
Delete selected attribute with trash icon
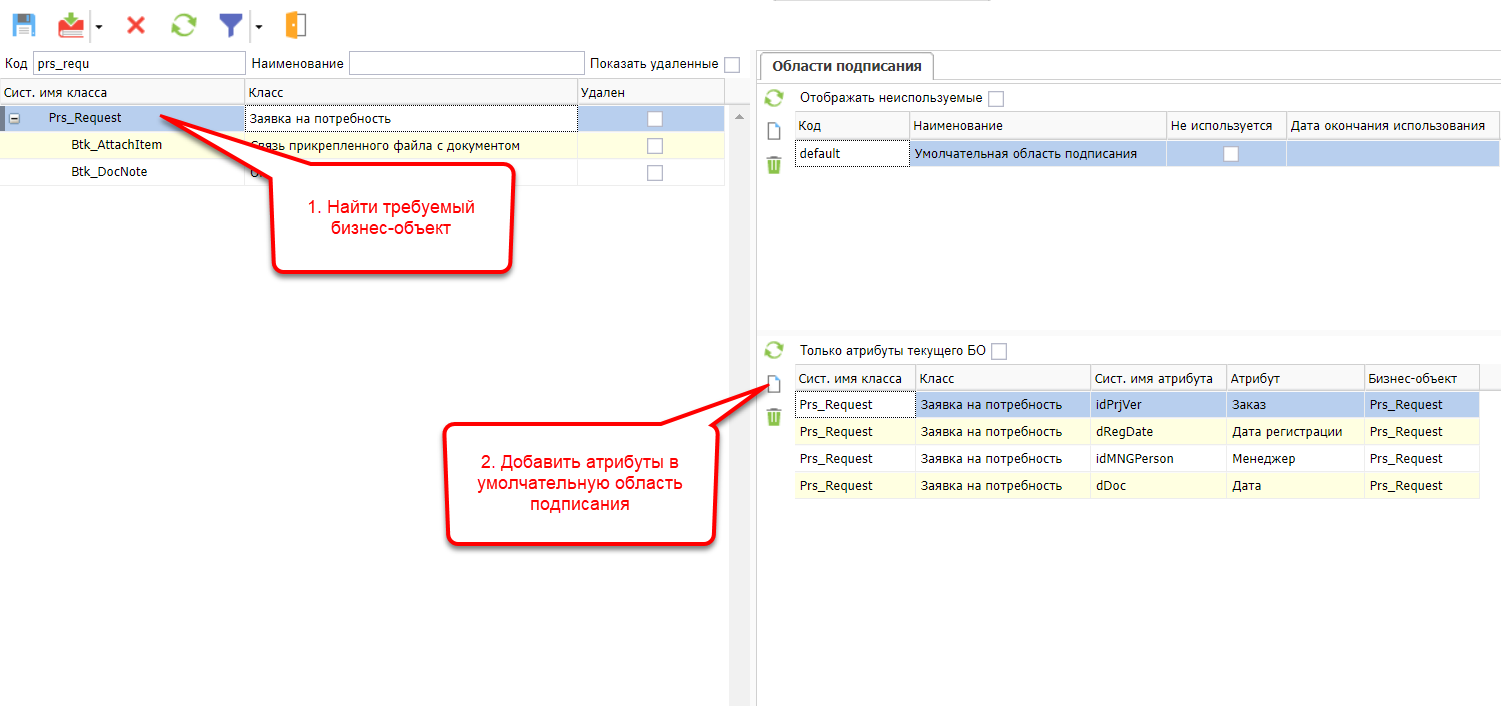click(x=774, y=417)
